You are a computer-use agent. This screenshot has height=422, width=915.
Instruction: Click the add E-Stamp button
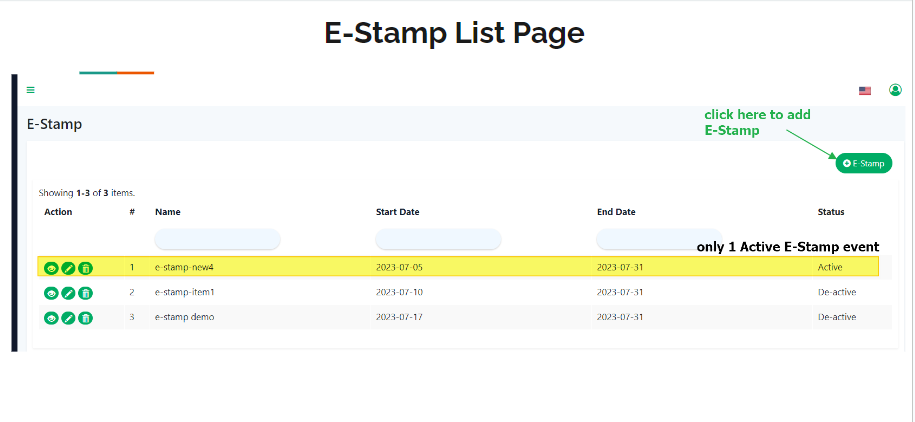pyautogui.click(x=864, y=163)
